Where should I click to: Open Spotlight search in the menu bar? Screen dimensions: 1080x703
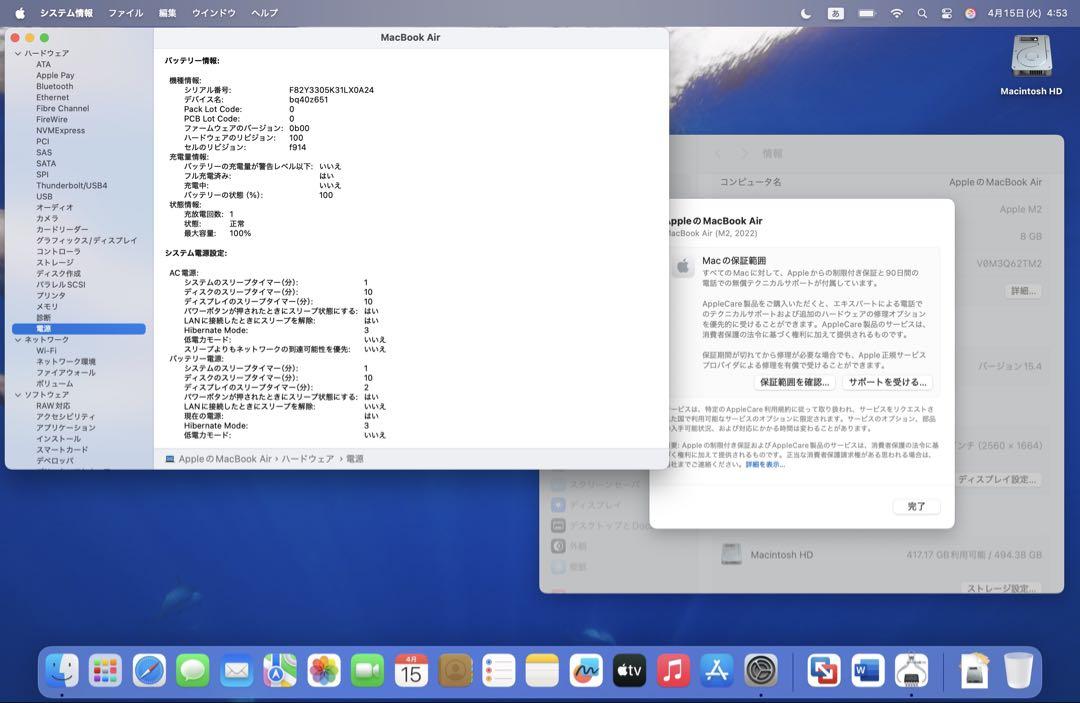coord(922,13)
